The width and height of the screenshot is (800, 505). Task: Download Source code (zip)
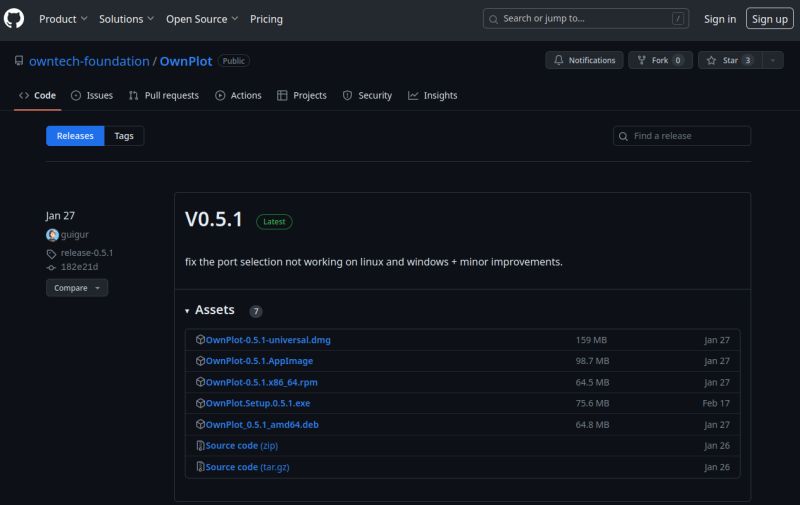(x=241, y=445)
